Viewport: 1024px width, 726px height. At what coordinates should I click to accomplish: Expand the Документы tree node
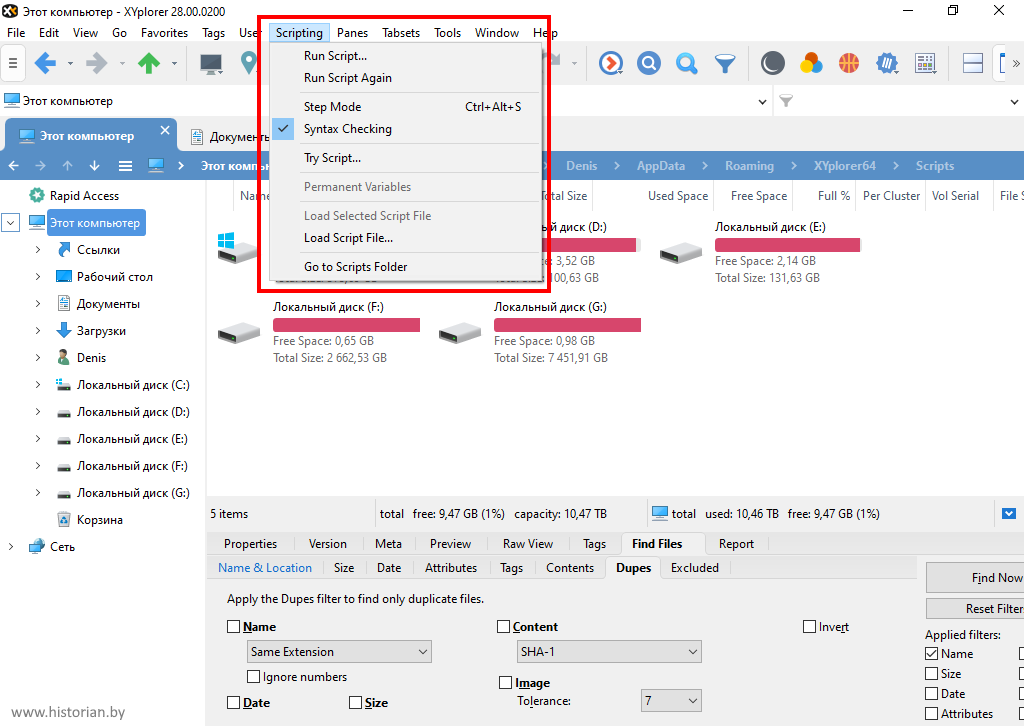click(37, 304)
